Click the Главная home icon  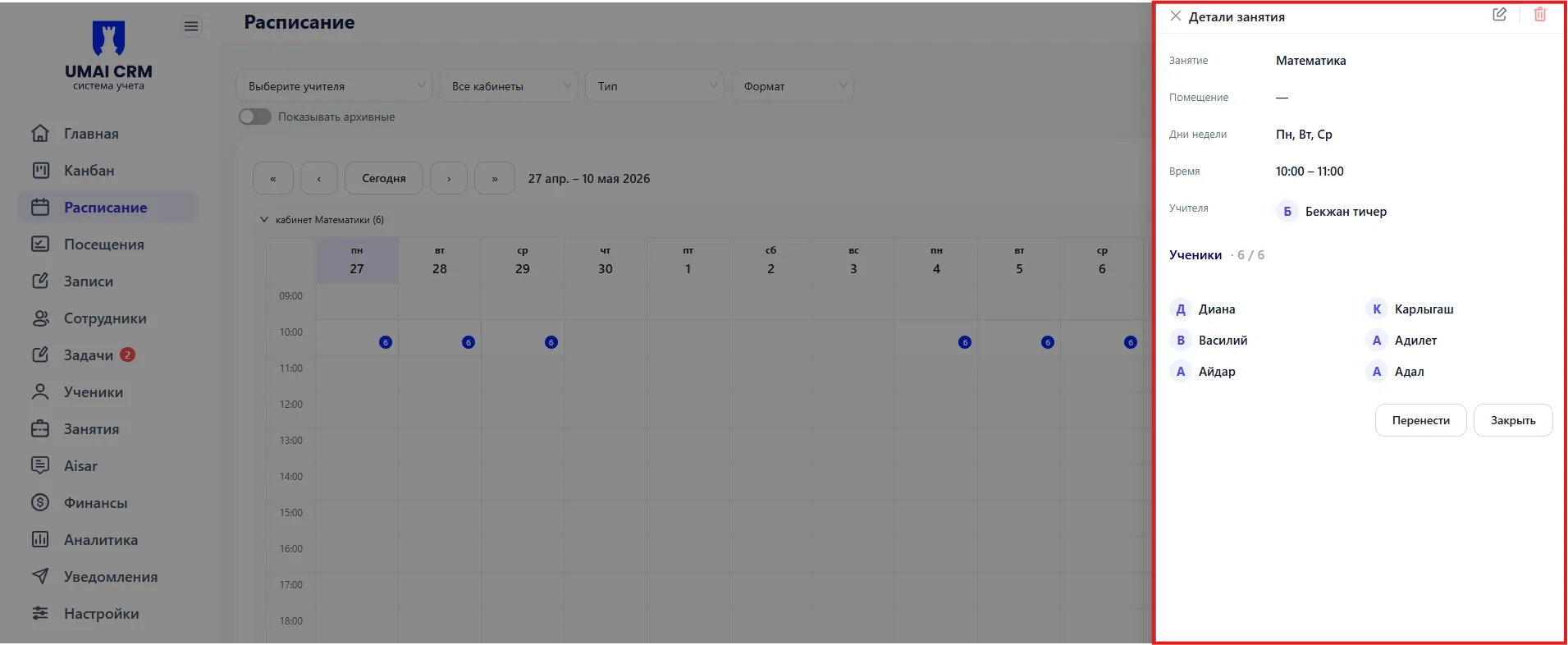click(40, 133)
